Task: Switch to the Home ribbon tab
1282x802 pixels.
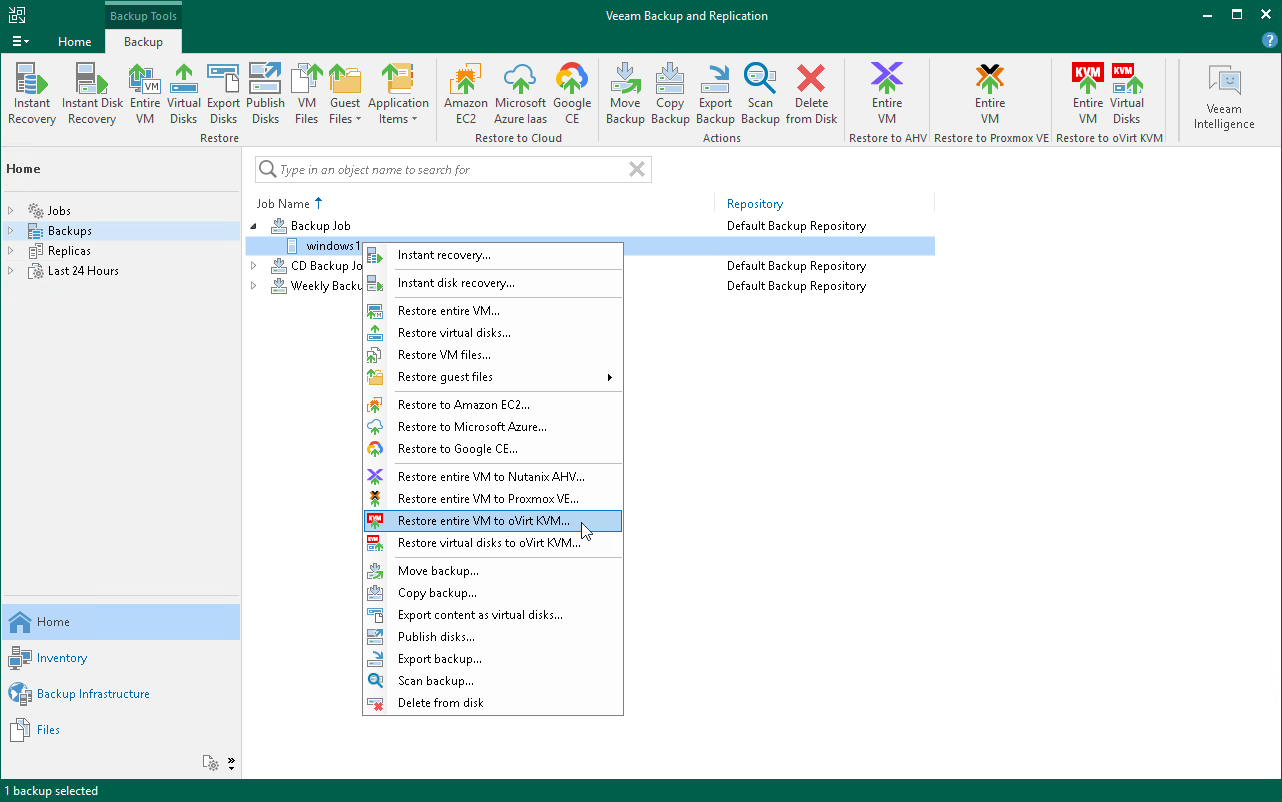Action: click(75, 42)
